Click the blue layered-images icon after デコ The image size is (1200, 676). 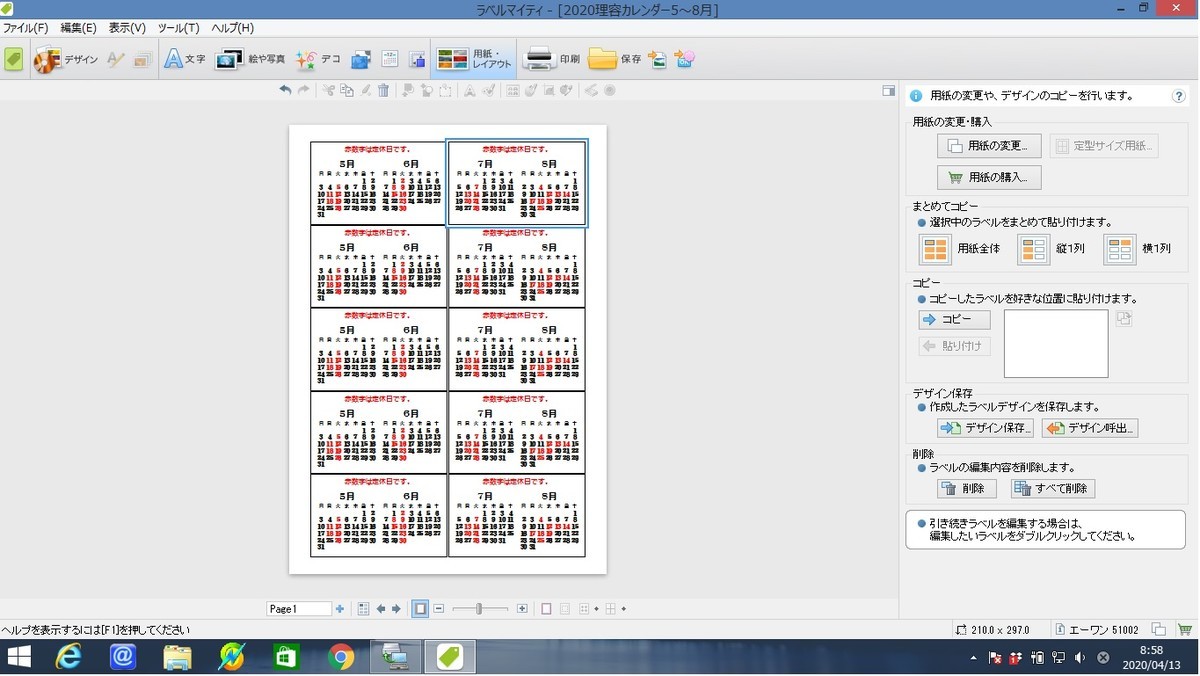[x=361, y=60]
